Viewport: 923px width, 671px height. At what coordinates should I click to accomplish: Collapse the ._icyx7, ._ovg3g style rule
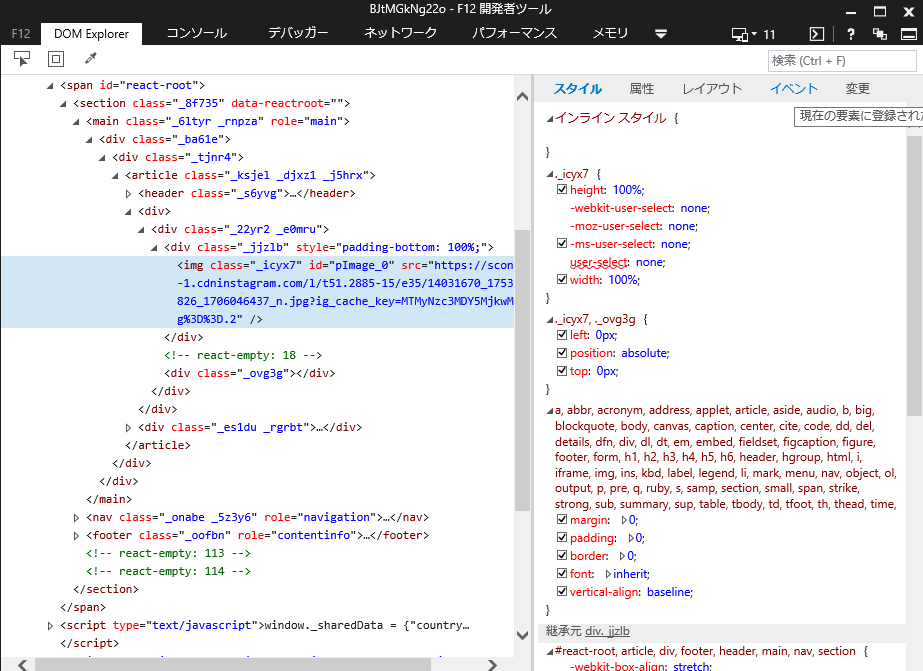pos(550,320)
